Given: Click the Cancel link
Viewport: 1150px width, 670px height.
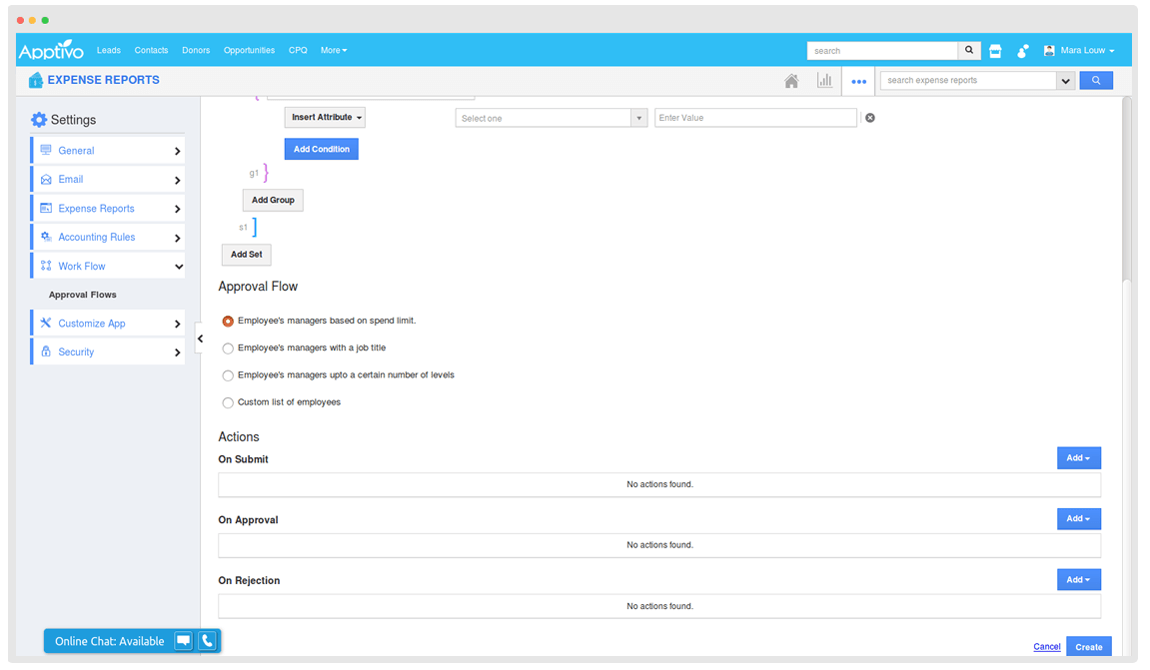Looking at the screenshot, I should click(x=1047, y=647).
